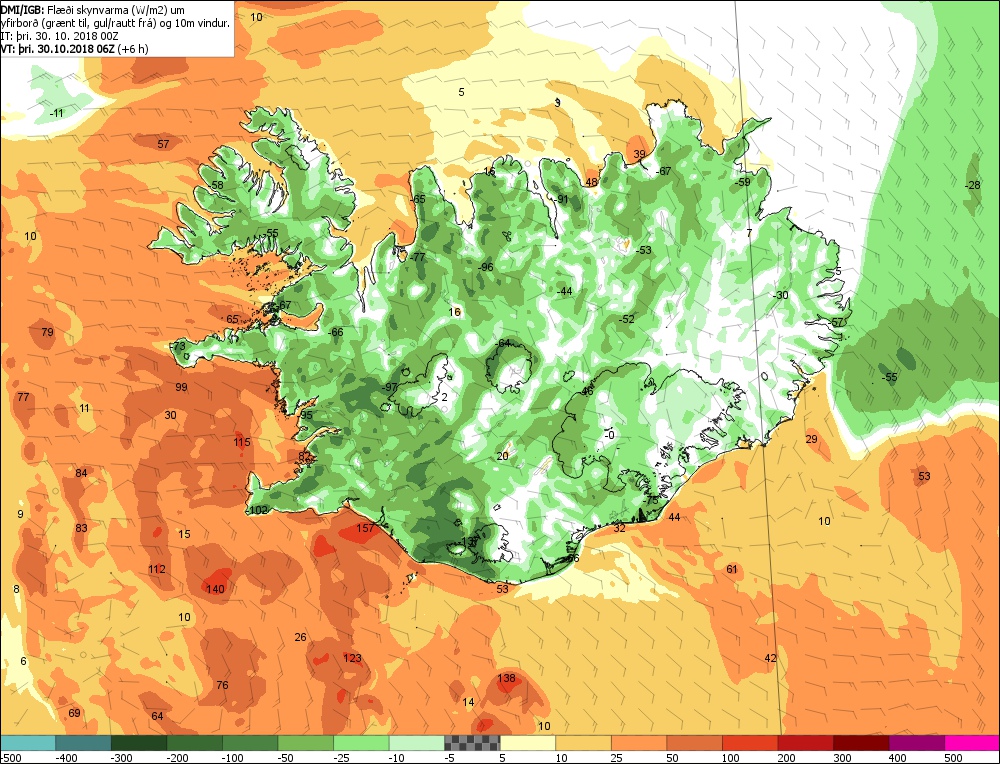This screenshot has width=1000, height=764.
Task: Pick the darkest green swatch between -300 and -200
Action: click(139, 743)
